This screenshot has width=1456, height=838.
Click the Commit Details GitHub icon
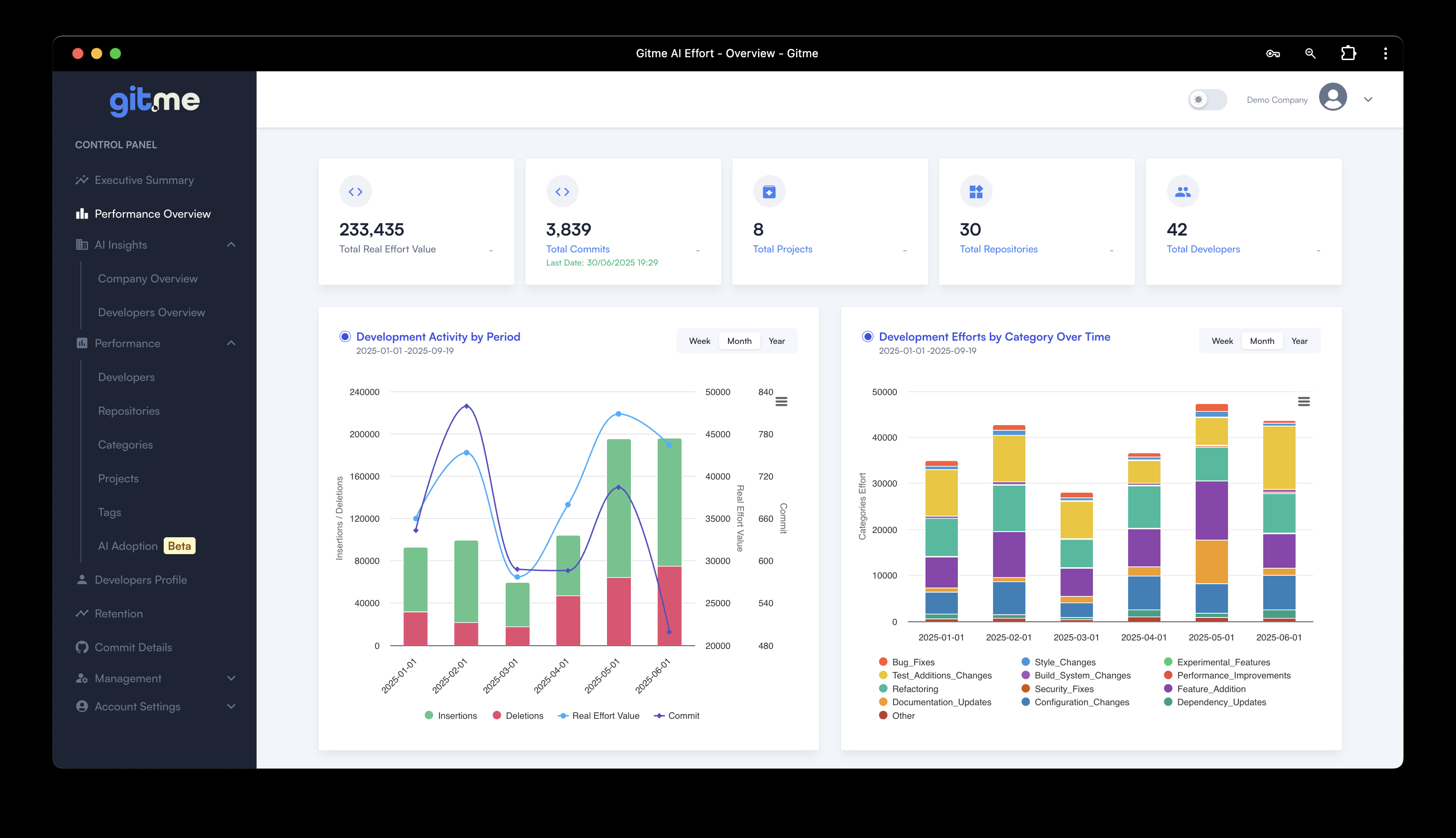[81, 648]
